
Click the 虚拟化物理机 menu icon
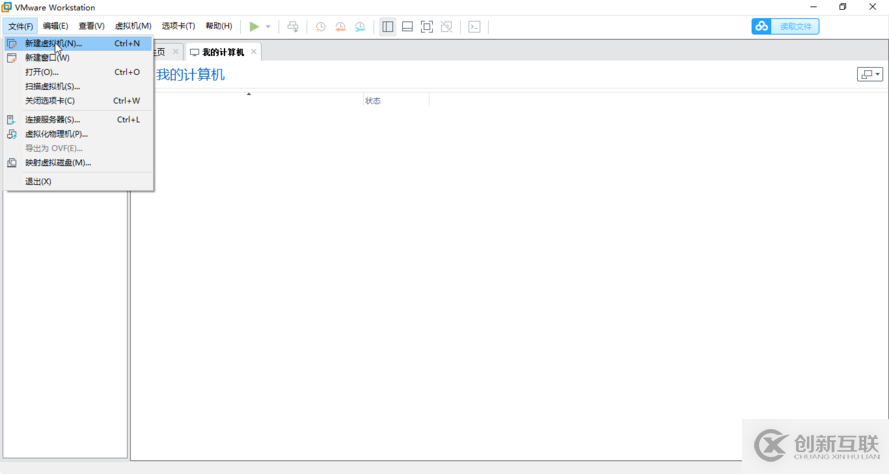(12, 134)
